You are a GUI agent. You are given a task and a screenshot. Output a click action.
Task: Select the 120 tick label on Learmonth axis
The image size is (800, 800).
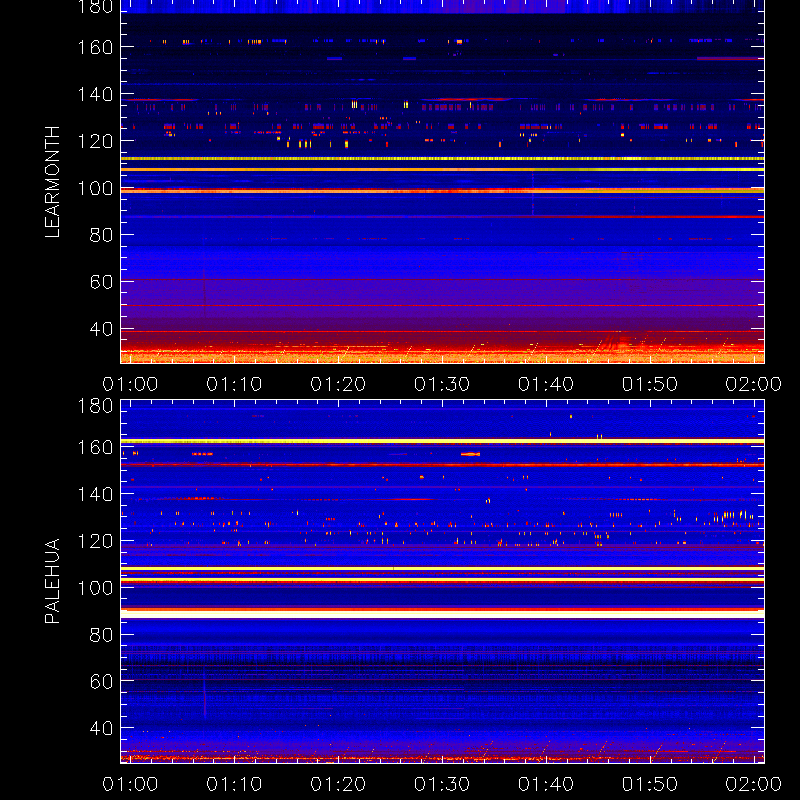tap(95, 141)
